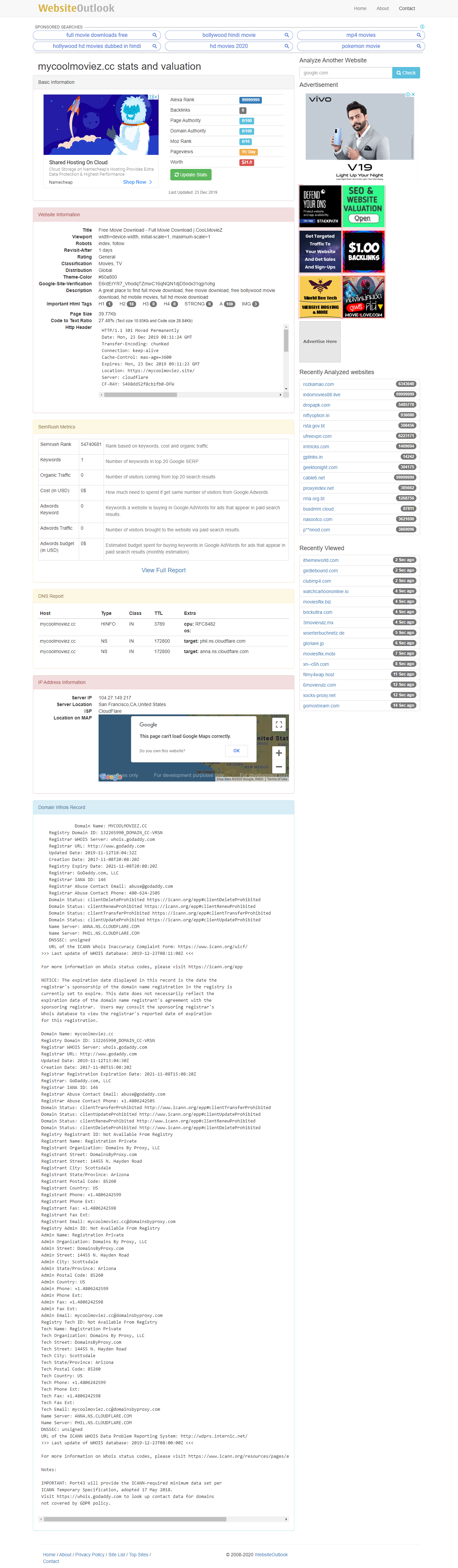This screenshot has height=1568, width=458.
Task: Toggle fullscreen on the Google map
Action: tap(279, 724)
